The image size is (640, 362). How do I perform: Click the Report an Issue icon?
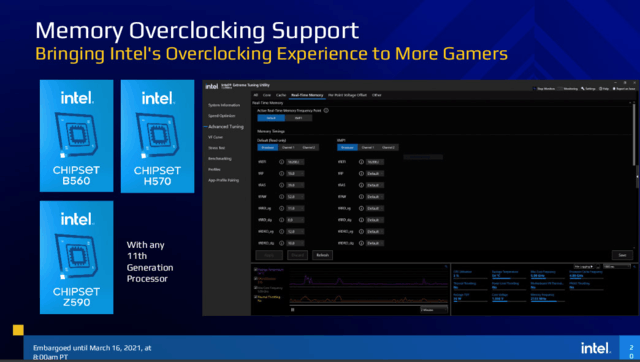[x=614, y=89]
